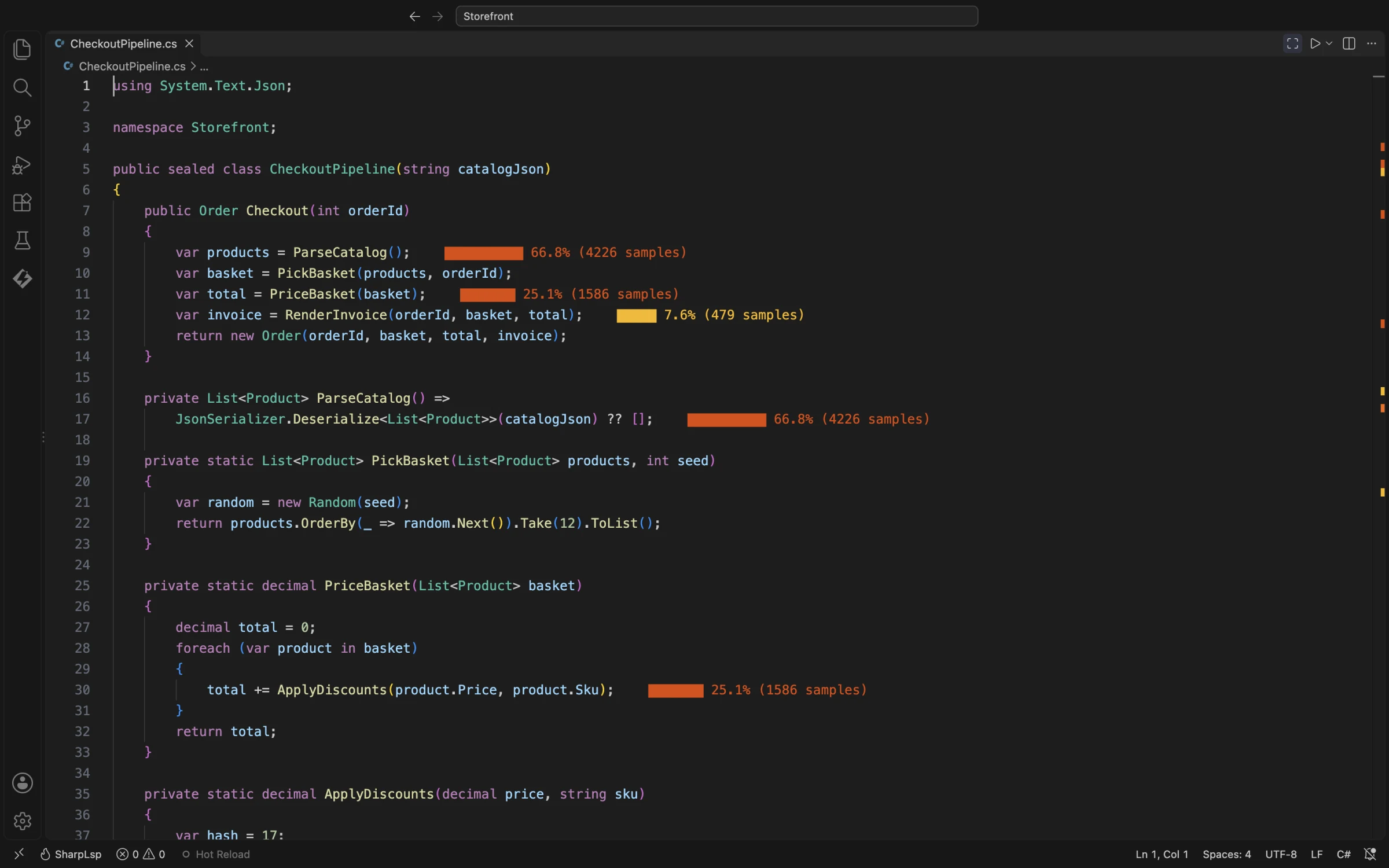Select the CheckoutPipeline.cs editor tab
Image resolution: width=1389 pixels, height=868 pixels.
pos(123,44)
